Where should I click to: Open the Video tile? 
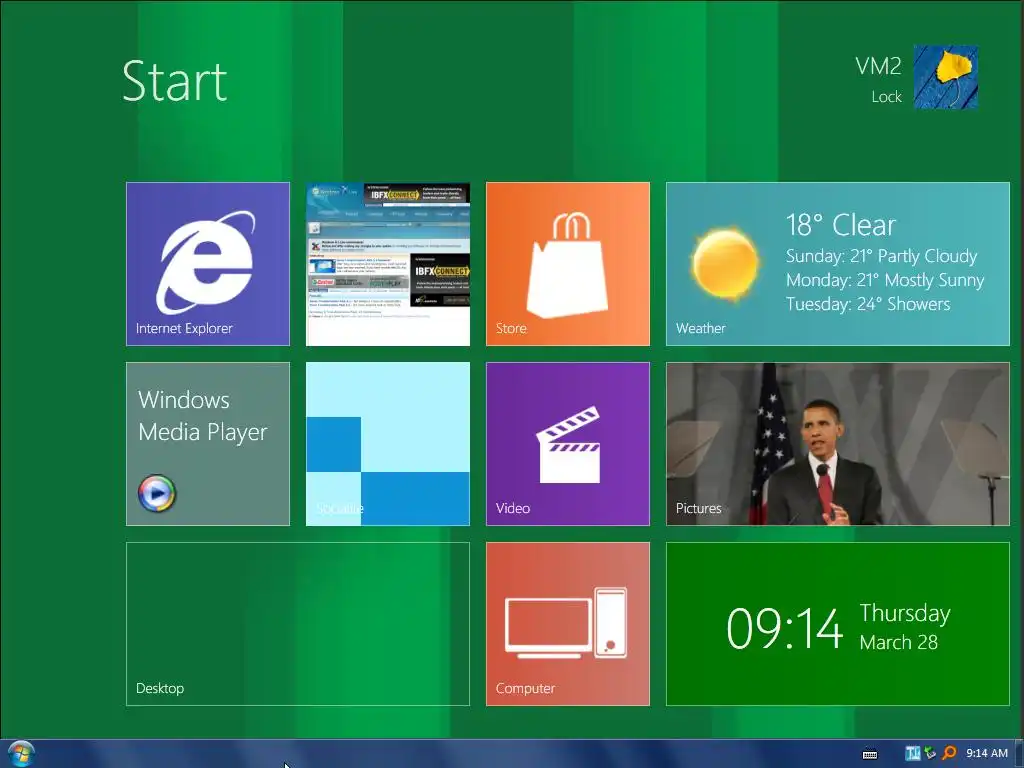(568, 444)
